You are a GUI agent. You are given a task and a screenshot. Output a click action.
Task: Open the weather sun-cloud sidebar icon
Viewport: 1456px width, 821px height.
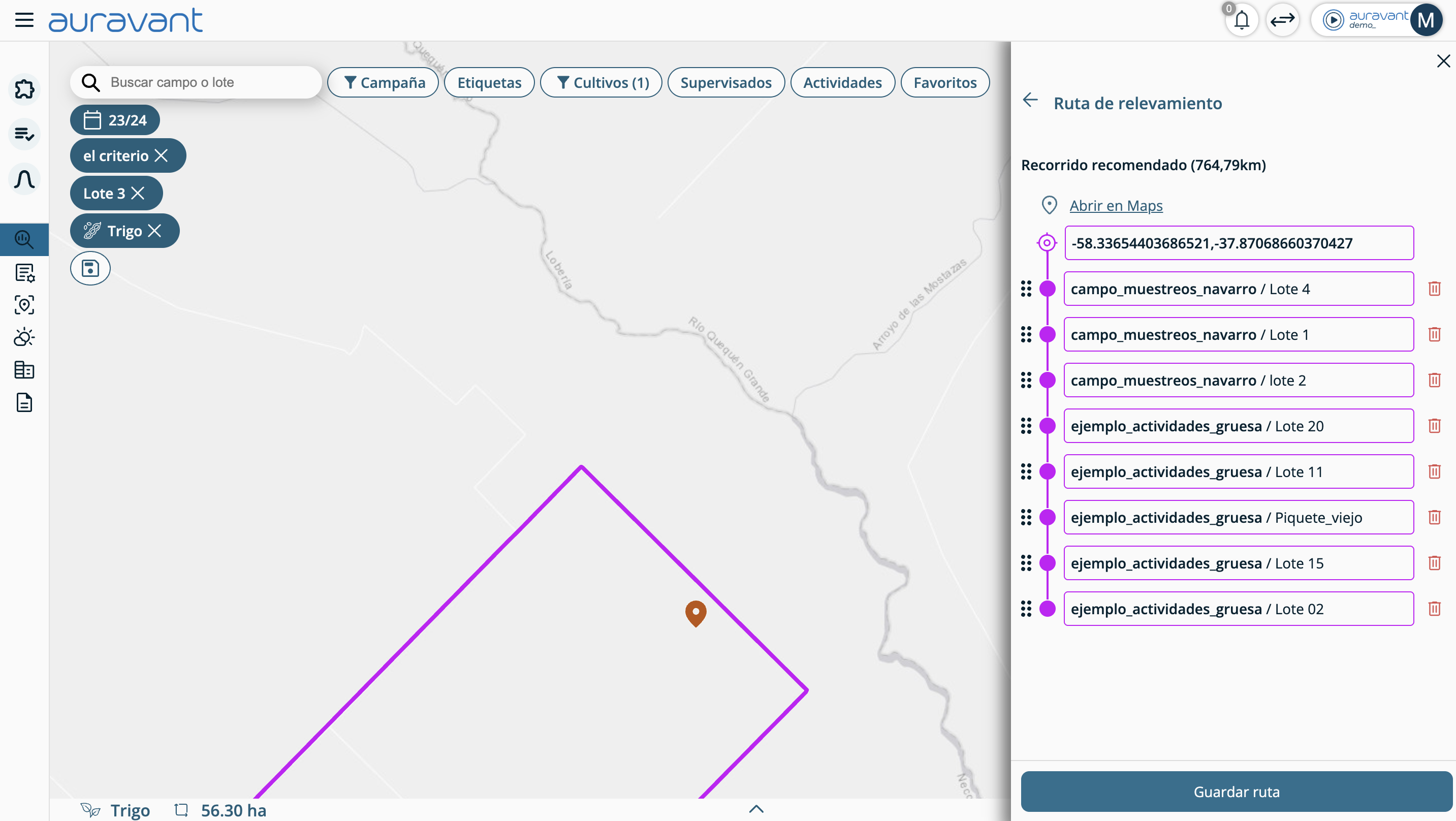tap(24, 337)
